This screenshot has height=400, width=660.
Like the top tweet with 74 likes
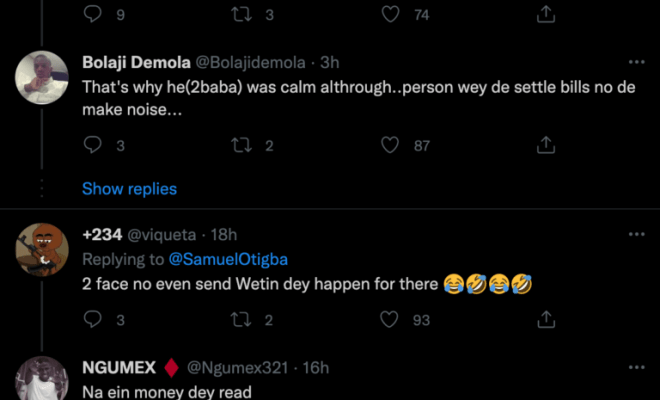(x=391, y=14)
